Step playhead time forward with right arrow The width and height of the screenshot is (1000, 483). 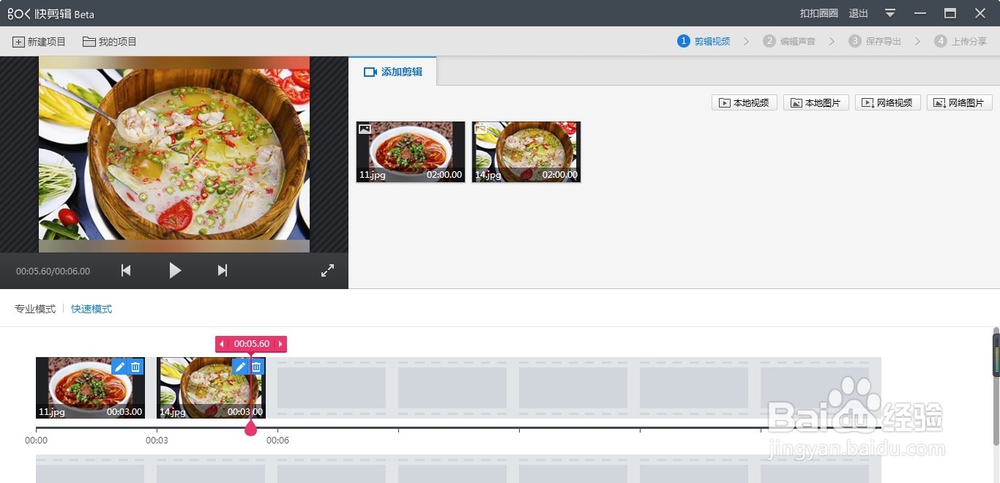[x=280, y=344]
